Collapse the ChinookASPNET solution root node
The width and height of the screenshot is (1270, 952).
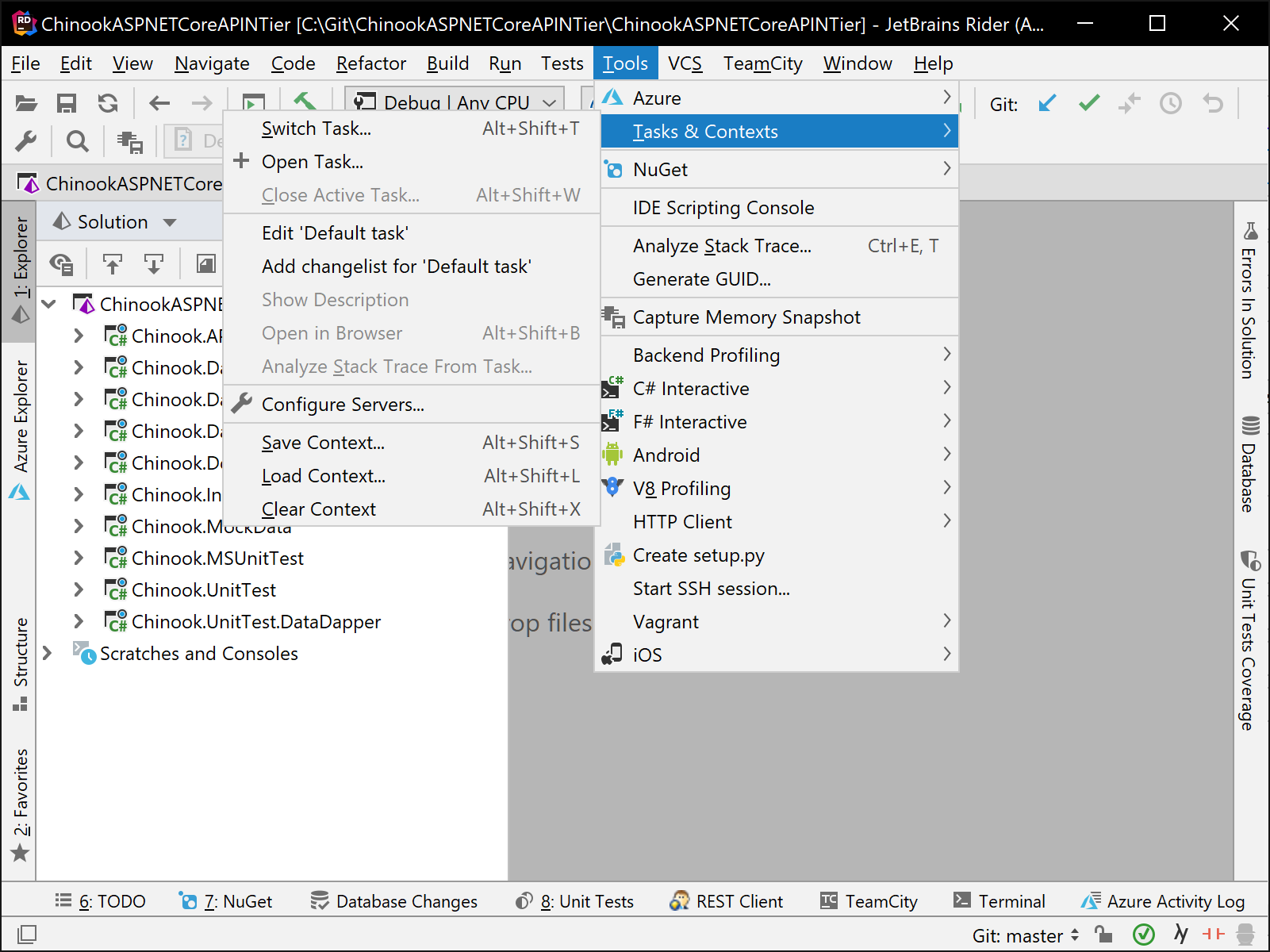coord(48,304)
